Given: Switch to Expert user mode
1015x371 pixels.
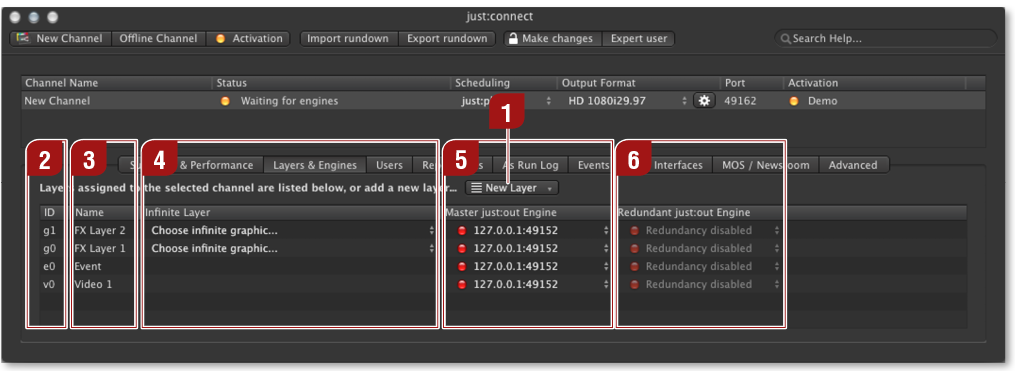Looking at the screenshot, I should 639,39.
